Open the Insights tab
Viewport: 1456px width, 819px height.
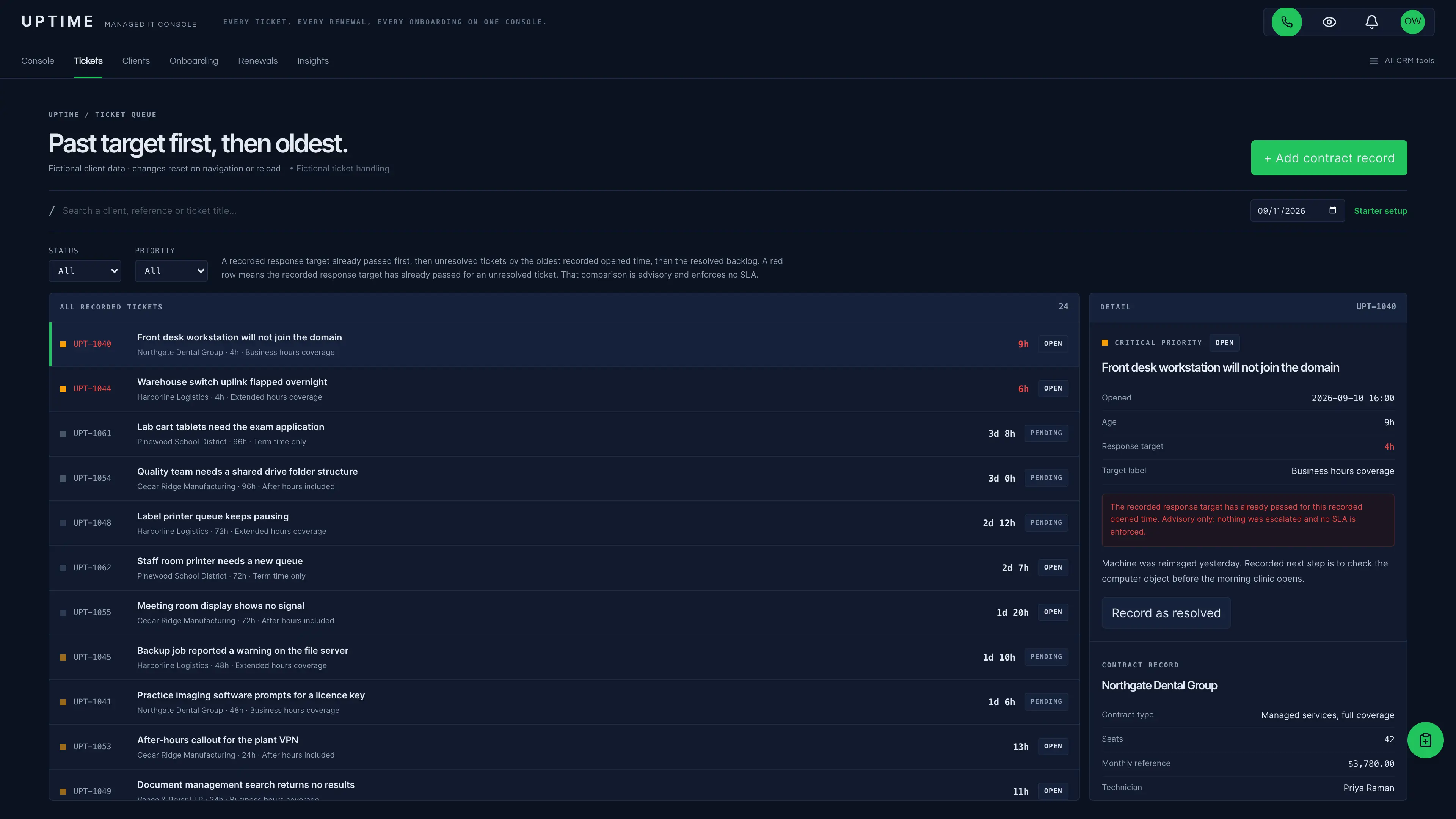coord(312,61)
